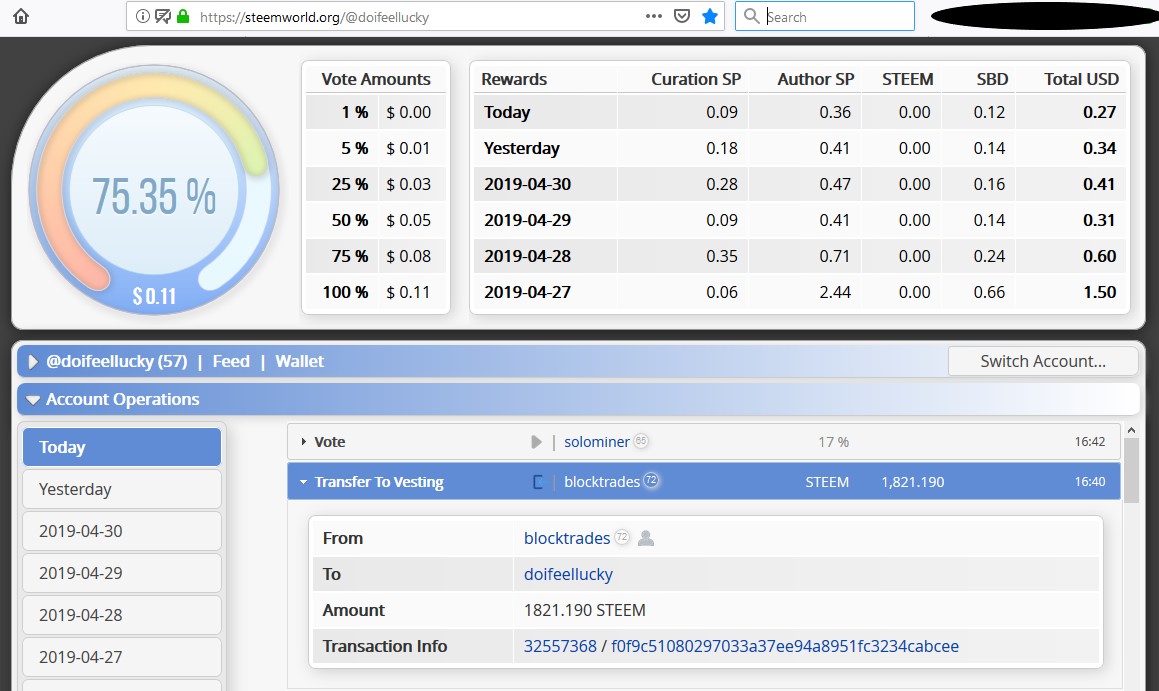
Task: Expand the @doifeellucky account panel
Action: click(x=33, y=362)
